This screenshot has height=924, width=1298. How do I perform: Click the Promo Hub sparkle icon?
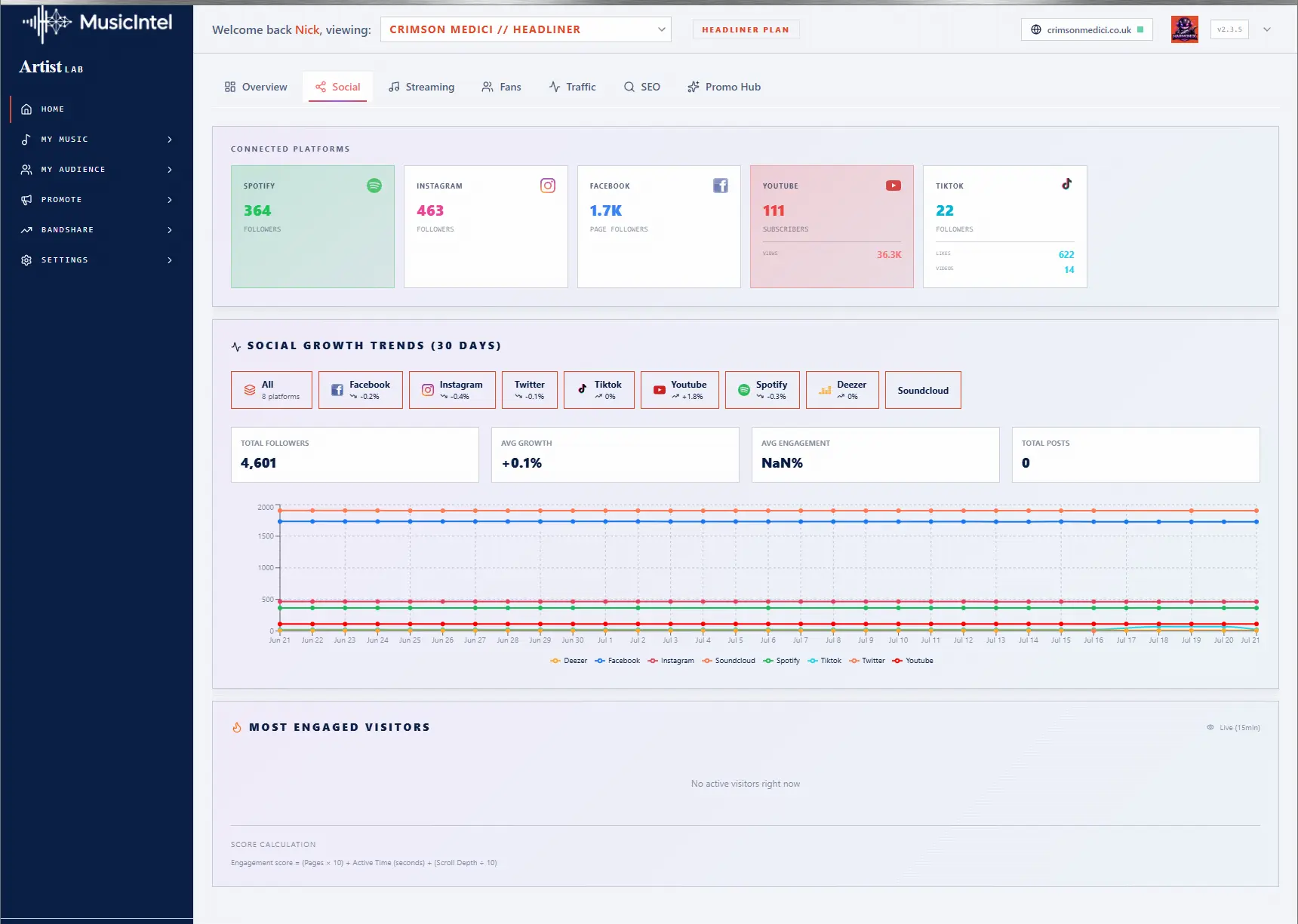pyautogui.click(x=694, y=87)
